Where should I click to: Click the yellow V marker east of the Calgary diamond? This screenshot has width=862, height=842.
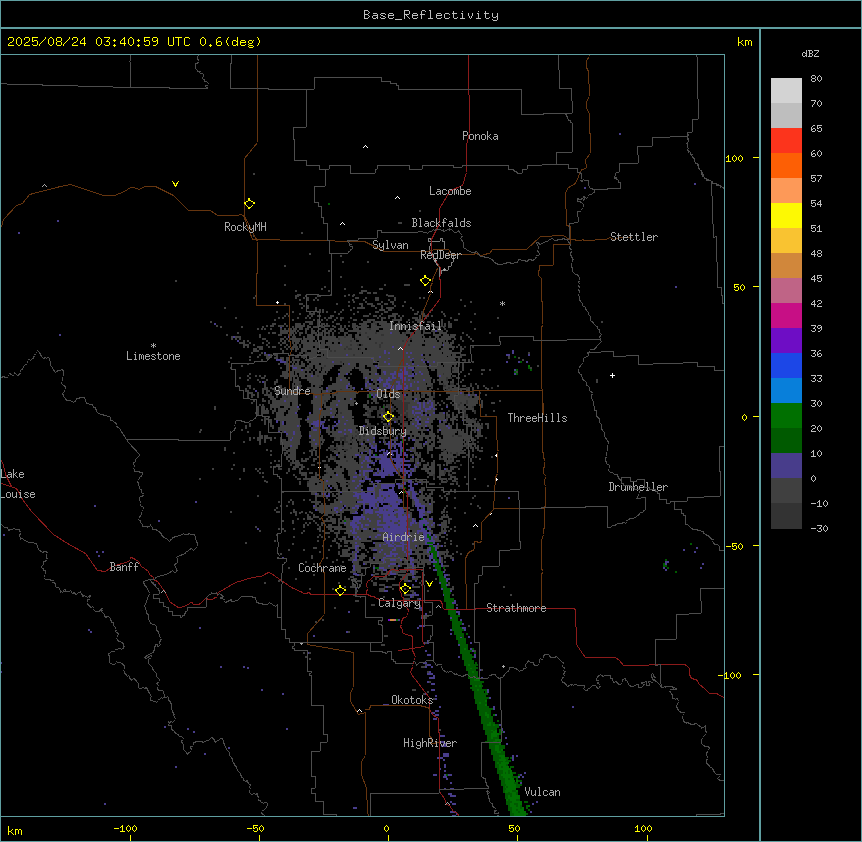[429, 584]
